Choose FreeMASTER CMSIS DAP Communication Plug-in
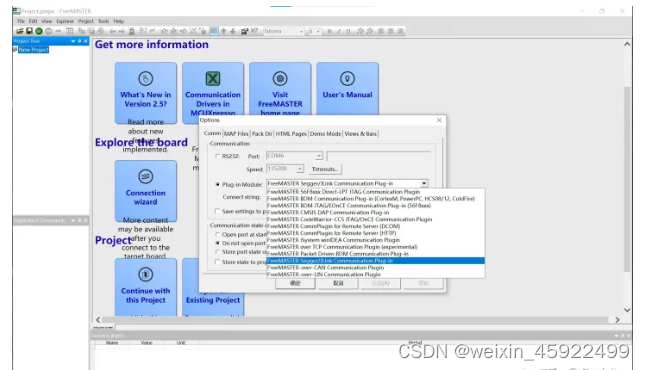This screenshot has height=370, width=645. [x=376, y=212]
